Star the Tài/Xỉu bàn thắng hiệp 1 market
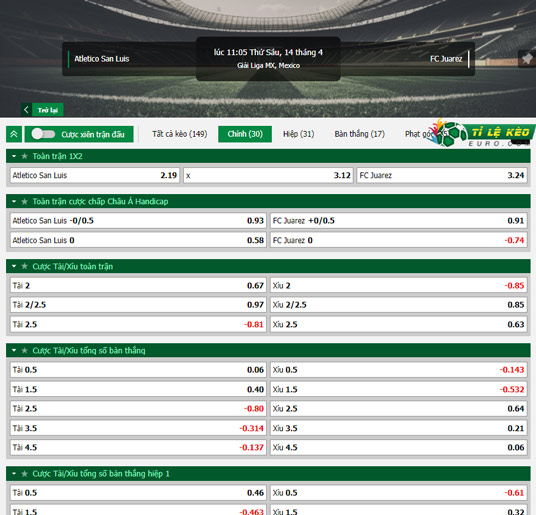 24,474
